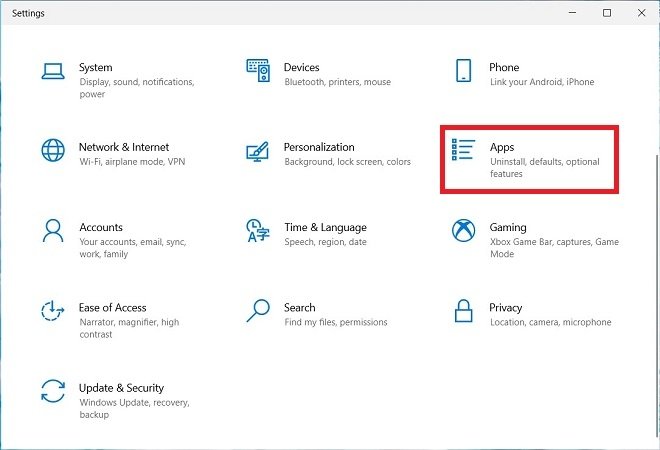
Task: Open the Personalization heading text
Action: tap(319, 147)
